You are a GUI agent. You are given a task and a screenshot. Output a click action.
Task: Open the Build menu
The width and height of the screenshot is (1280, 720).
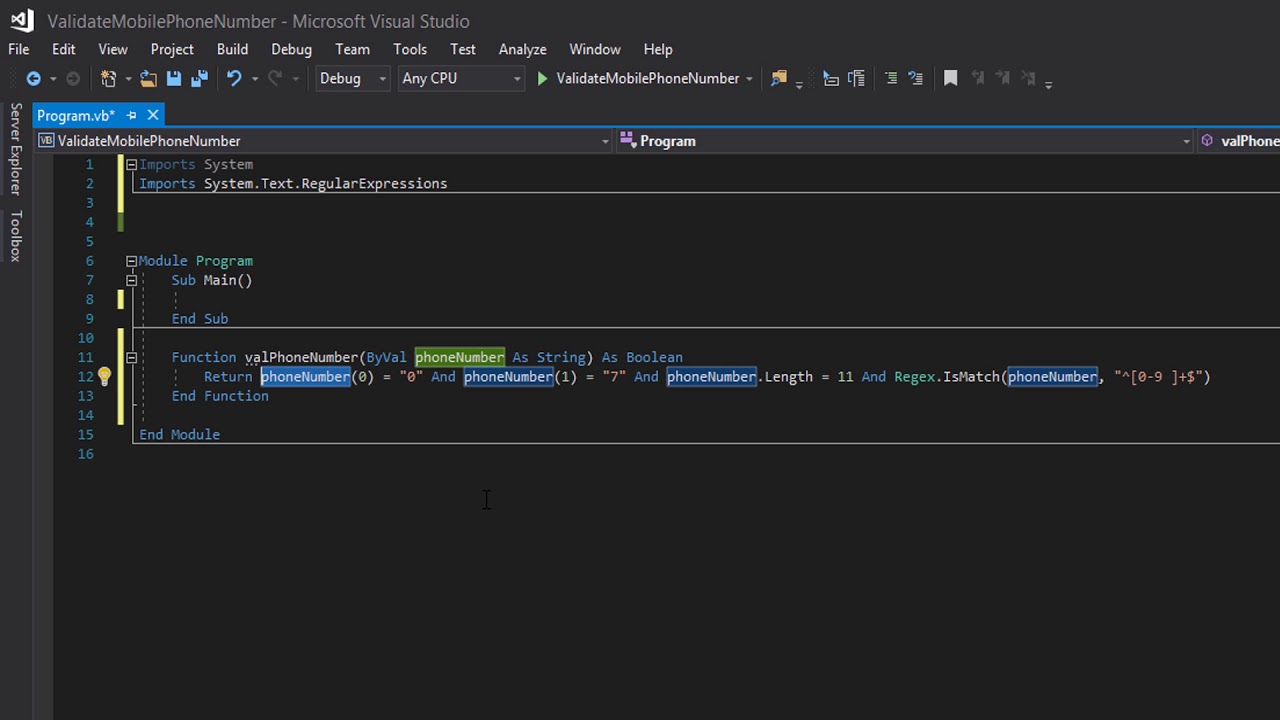[x=232, y=49]
